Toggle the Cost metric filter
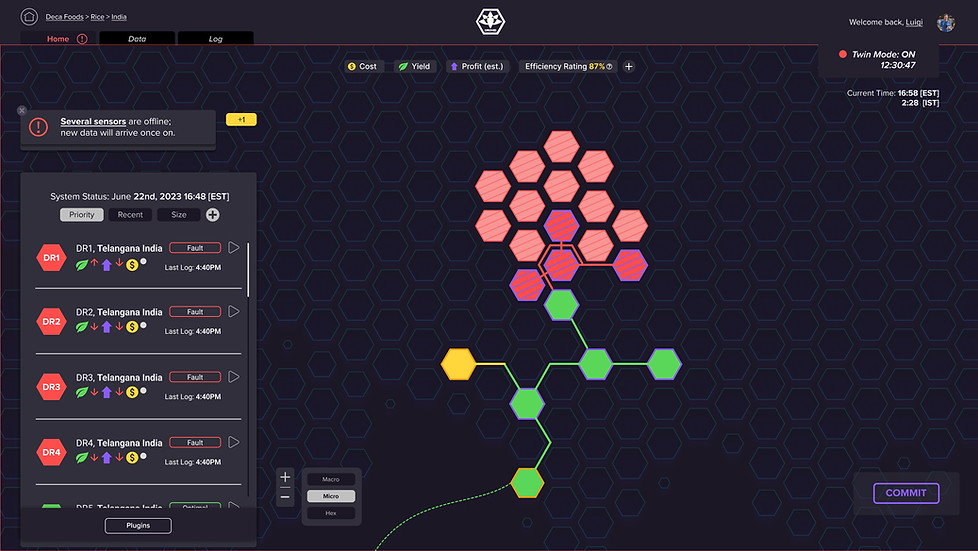 point(362,66)
